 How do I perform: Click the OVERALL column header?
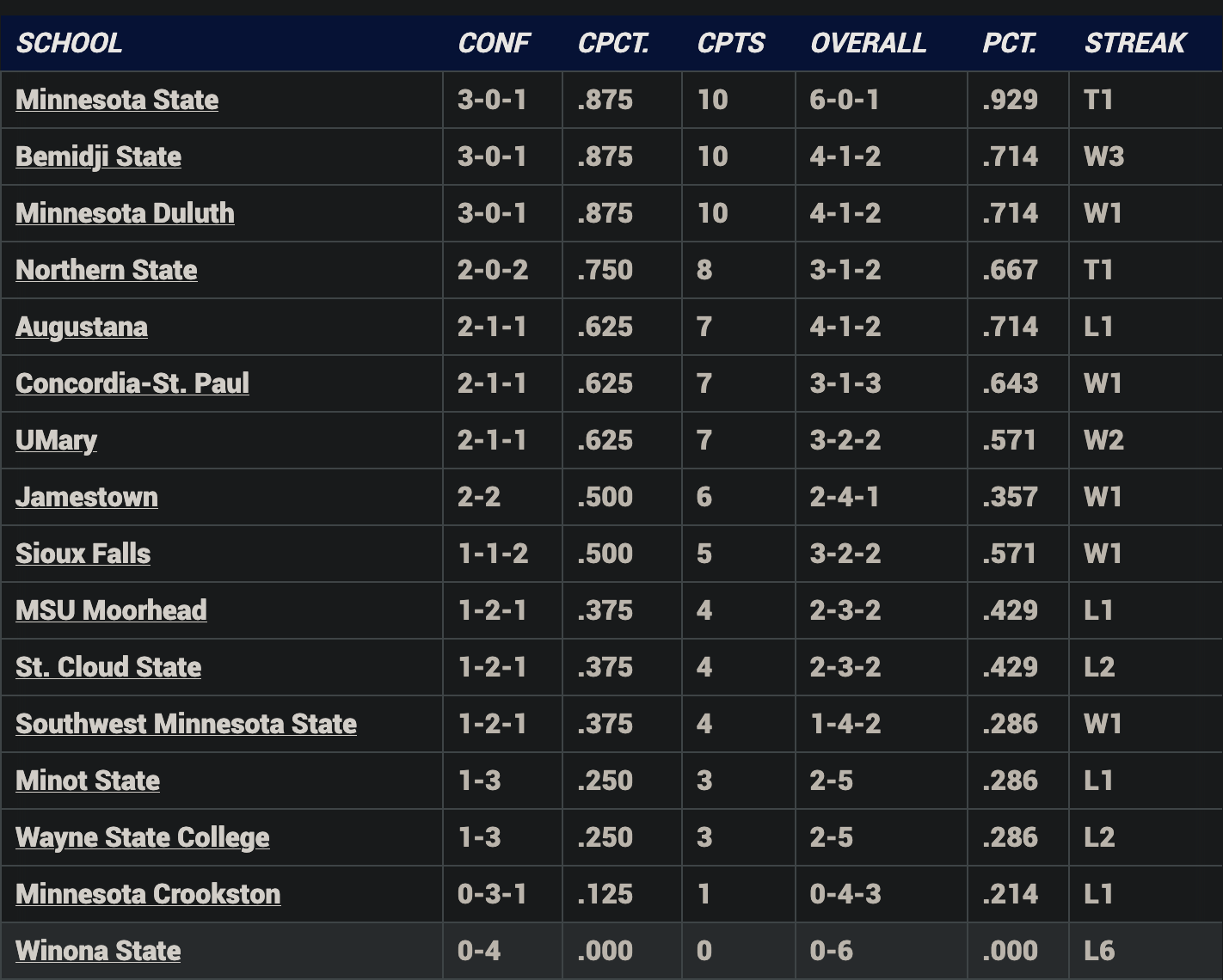click(x=869, y=43)
